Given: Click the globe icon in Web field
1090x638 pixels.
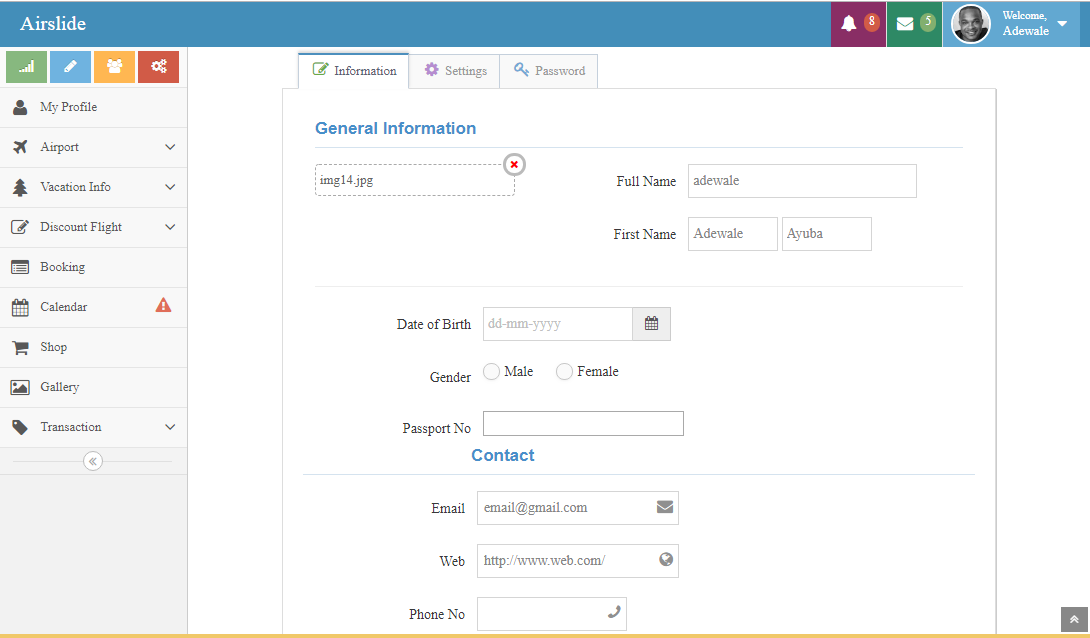Looking at the screenshot, I should click(666, 559).
